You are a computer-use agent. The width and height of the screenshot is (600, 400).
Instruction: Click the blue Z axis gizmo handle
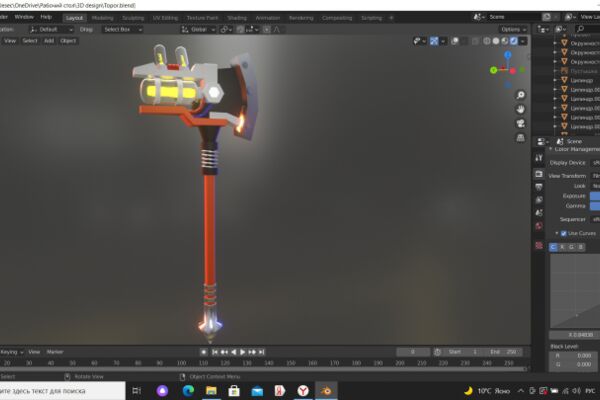point(508,55)
